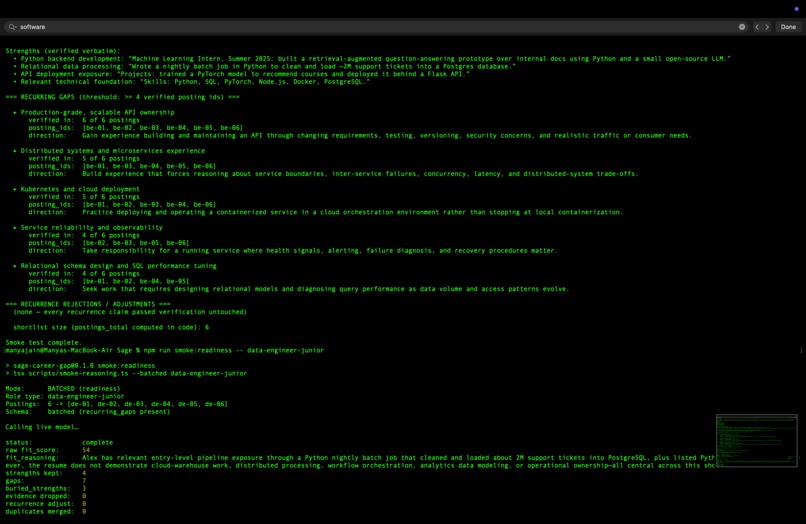Click the 'recurrence adjust: 0' line
The height and width of the screenshot is (524, 806).
[x=46, y=504]
